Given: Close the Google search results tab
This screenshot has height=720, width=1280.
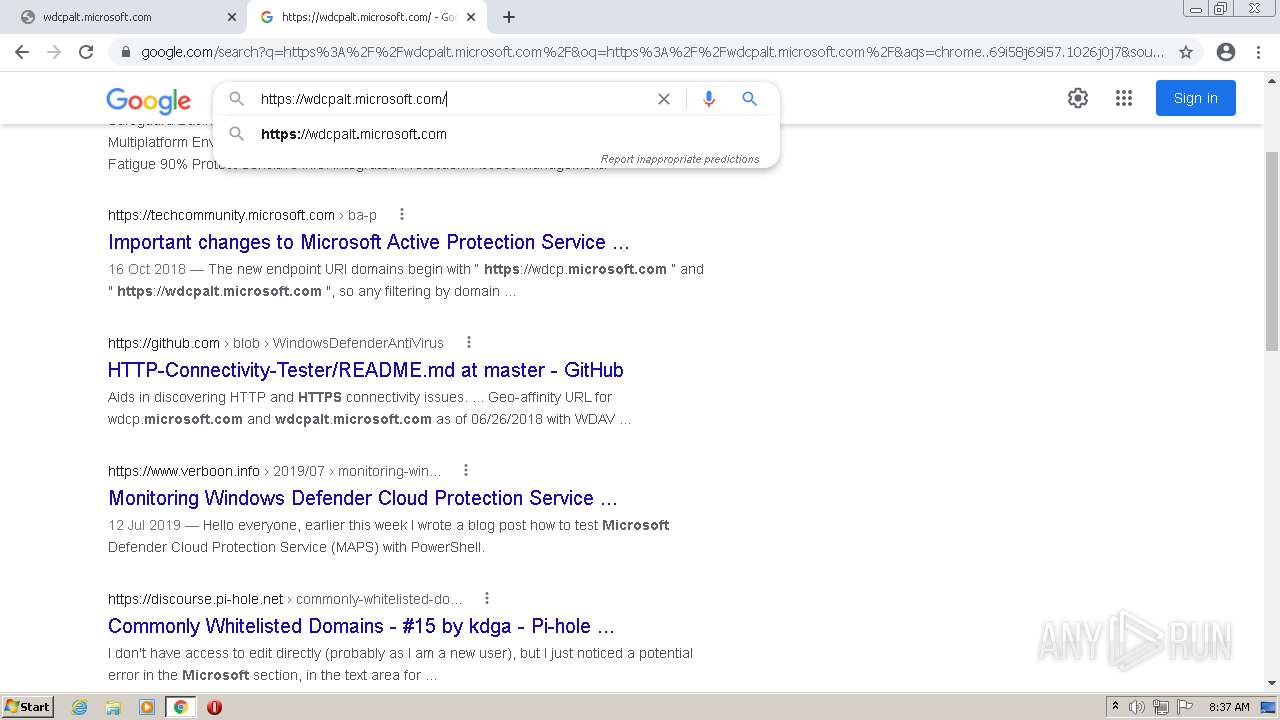Looking at the screenshot, I should click(x=471, y=17).
